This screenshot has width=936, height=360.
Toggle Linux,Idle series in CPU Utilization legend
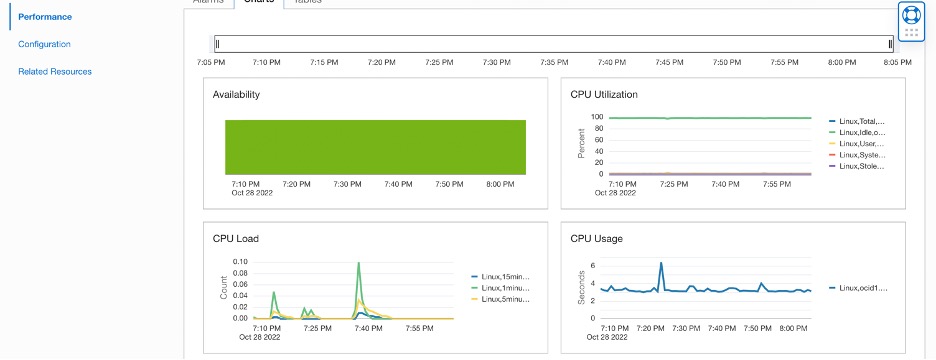pos(857,133)
